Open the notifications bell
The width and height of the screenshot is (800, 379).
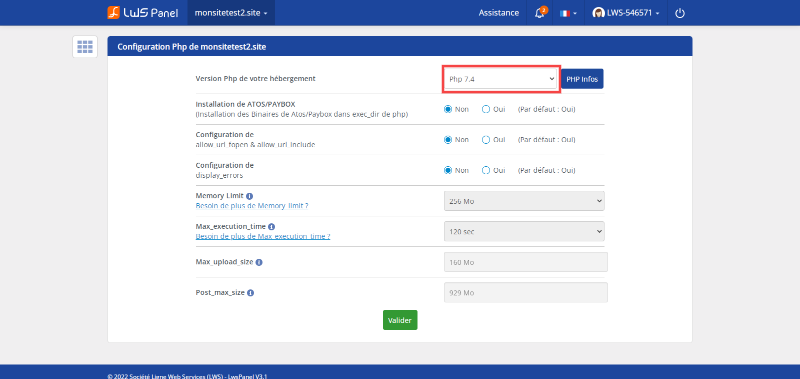pos(539,13)
